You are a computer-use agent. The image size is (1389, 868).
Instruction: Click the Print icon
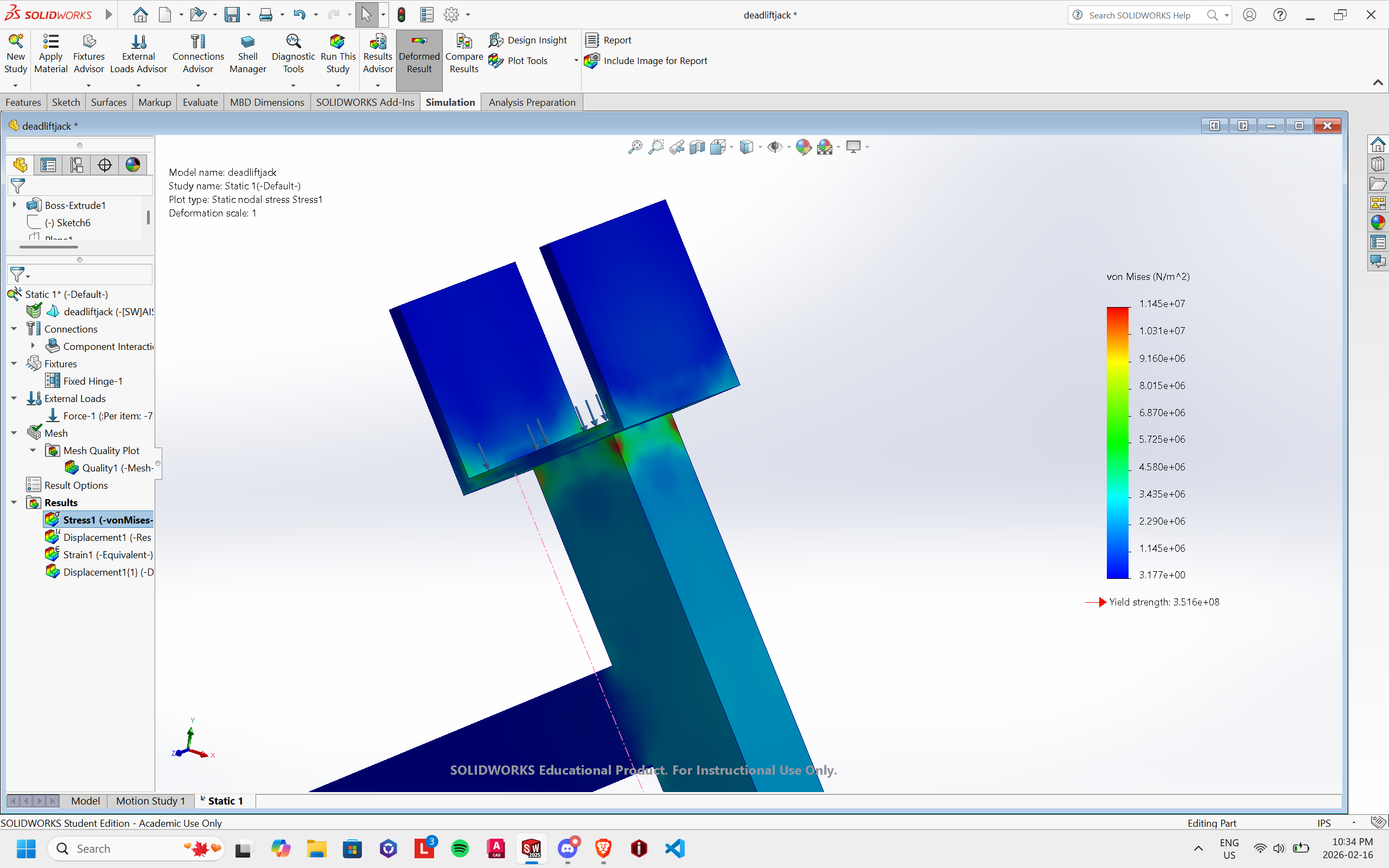266,15
